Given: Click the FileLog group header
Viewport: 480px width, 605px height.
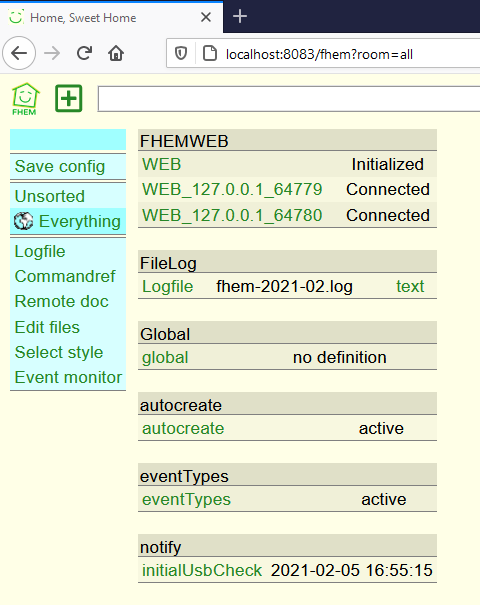Looking at the screenshot, I should click(x=287, y=262).
